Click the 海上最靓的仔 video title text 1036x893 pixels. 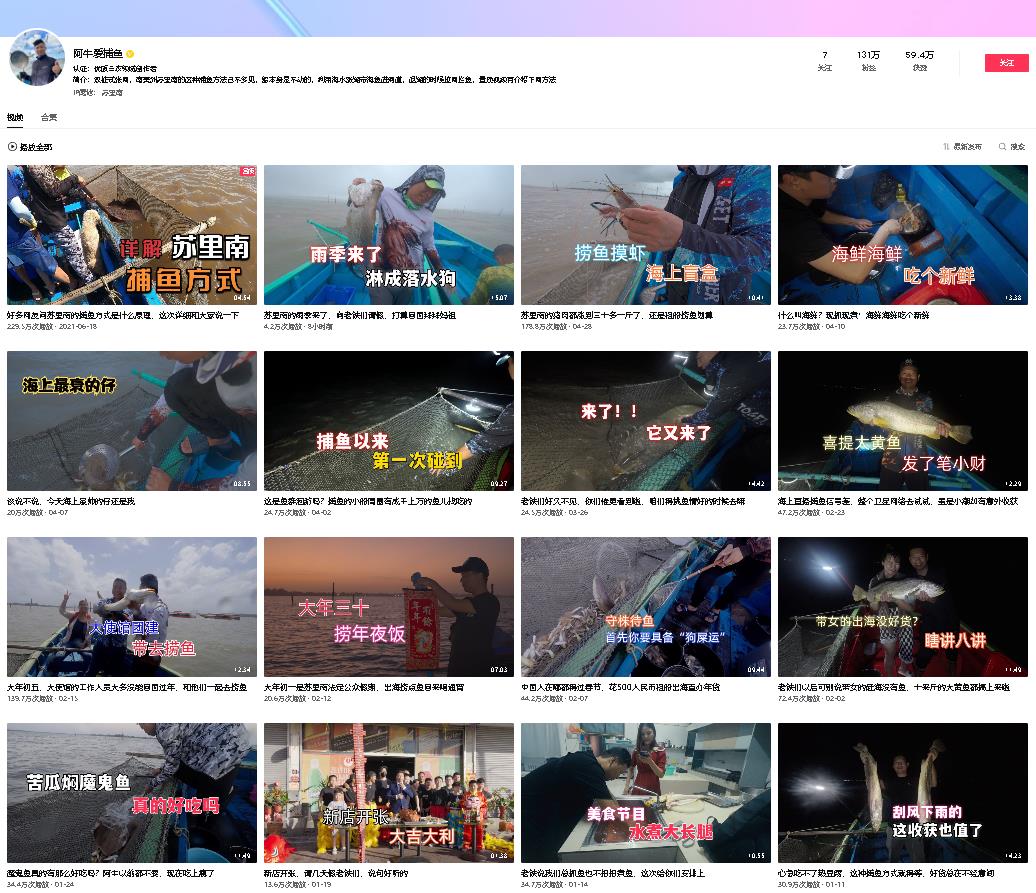(x=70, y=501)
